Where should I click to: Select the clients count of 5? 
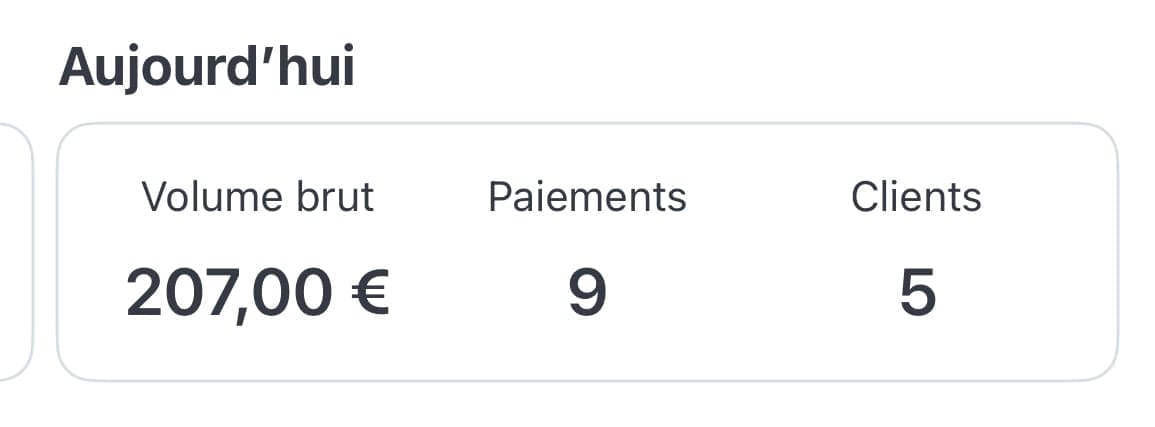click(917, 294)
